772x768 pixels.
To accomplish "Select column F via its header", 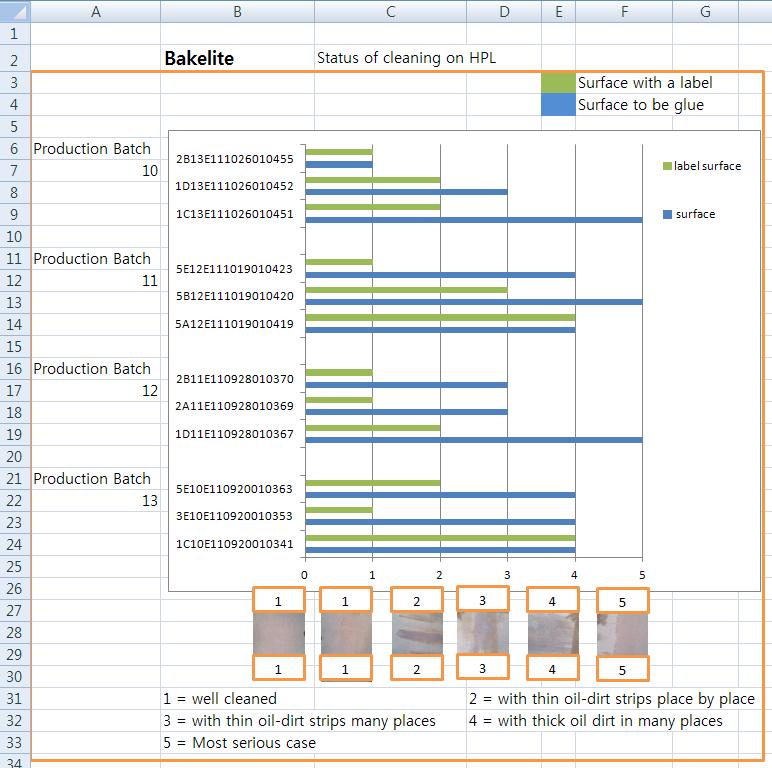I will pyautogui.click(x=624, y=12).
